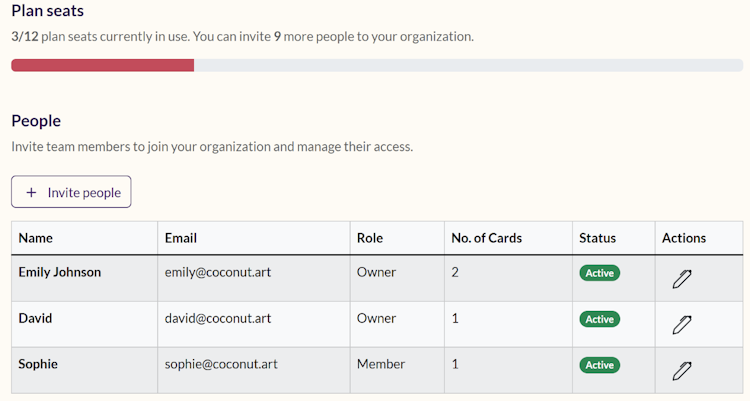Click the Email column header

click(x=181, y=238)
